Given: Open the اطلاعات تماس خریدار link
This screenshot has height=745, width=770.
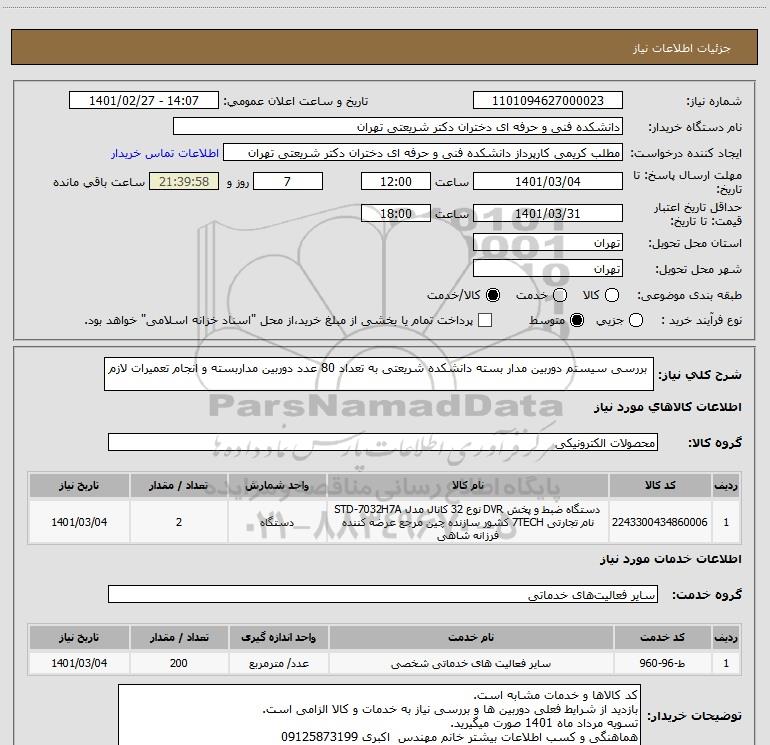Looking at the screenshot, I should point(165,153).
